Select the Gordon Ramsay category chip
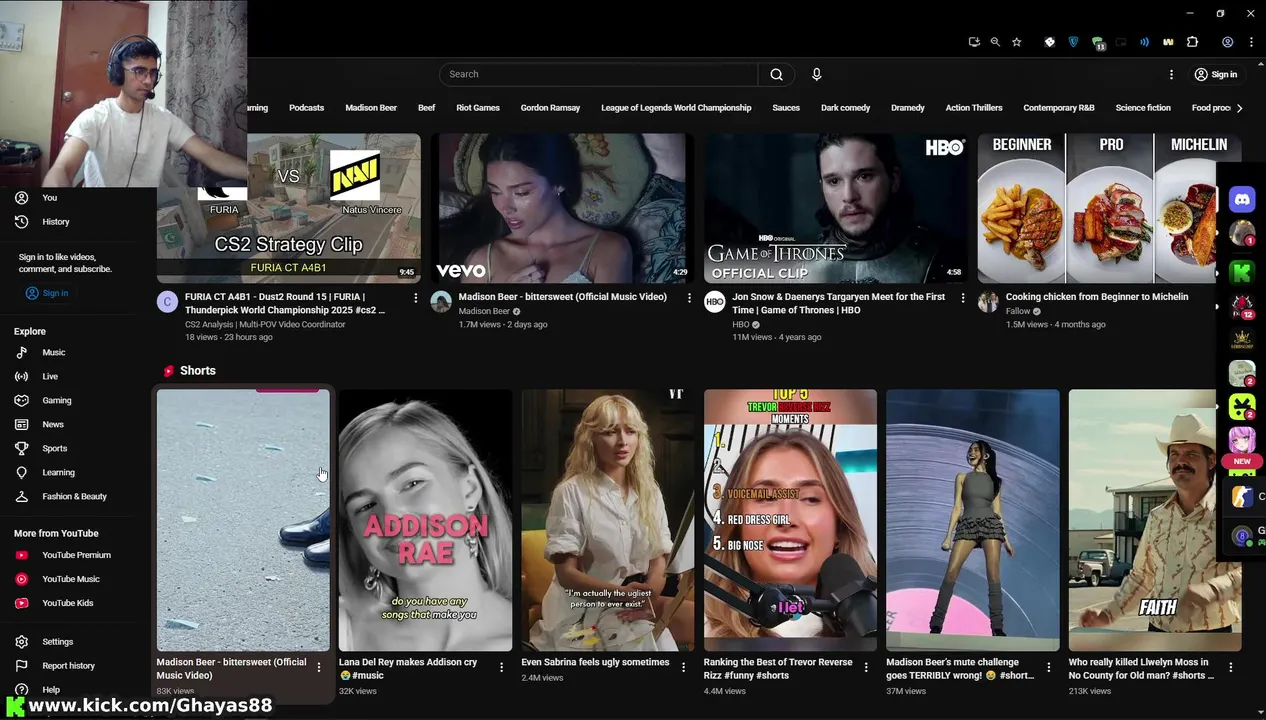 pyautogui.click(x=550, y=108)
